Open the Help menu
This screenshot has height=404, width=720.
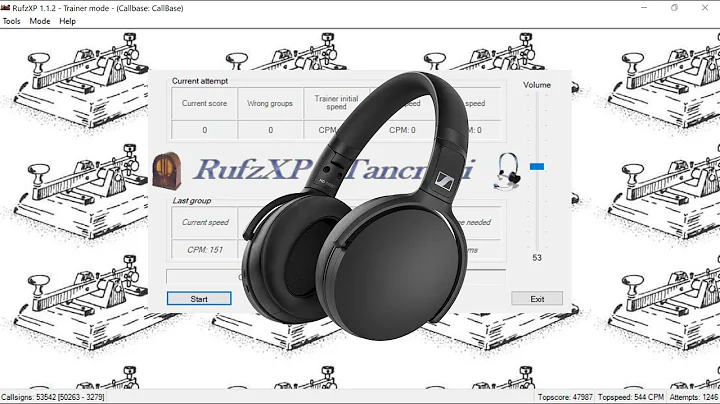[68, 21]
